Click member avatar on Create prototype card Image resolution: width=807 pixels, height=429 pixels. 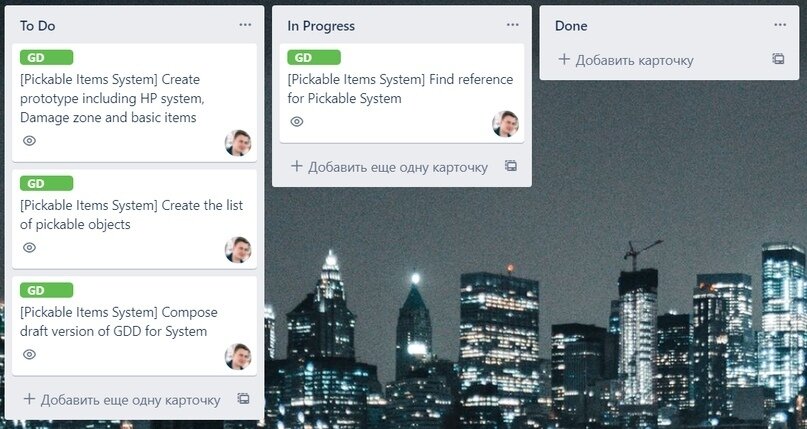pos(238,142)
